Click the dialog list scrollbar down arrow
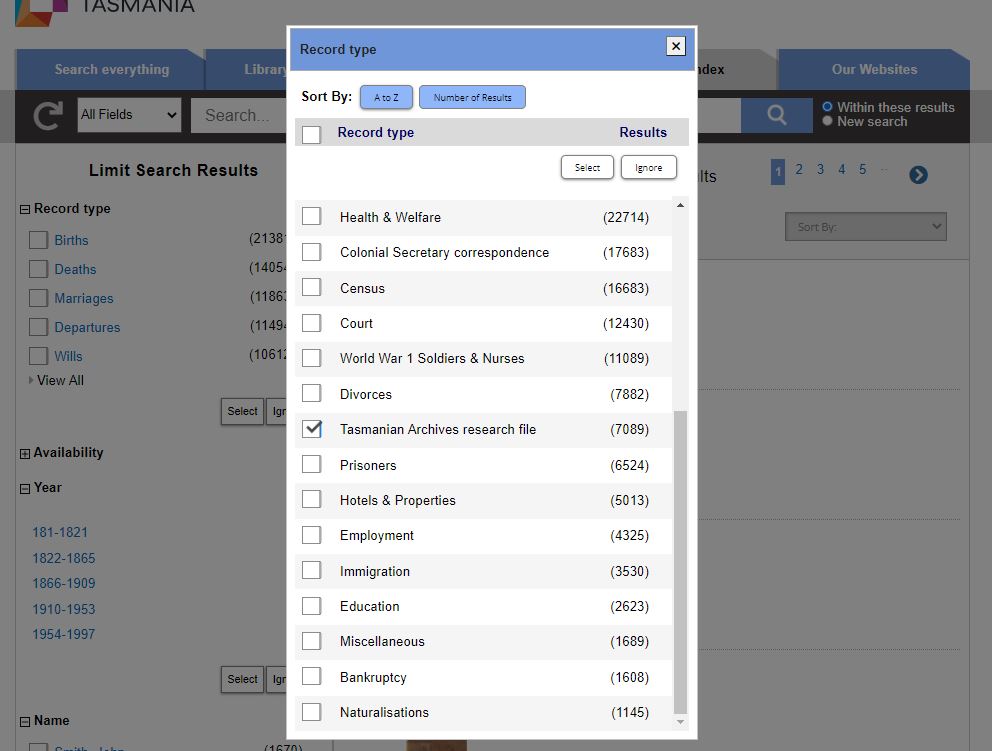The height and width of the screenshot is (751, 992). (681, 721)
